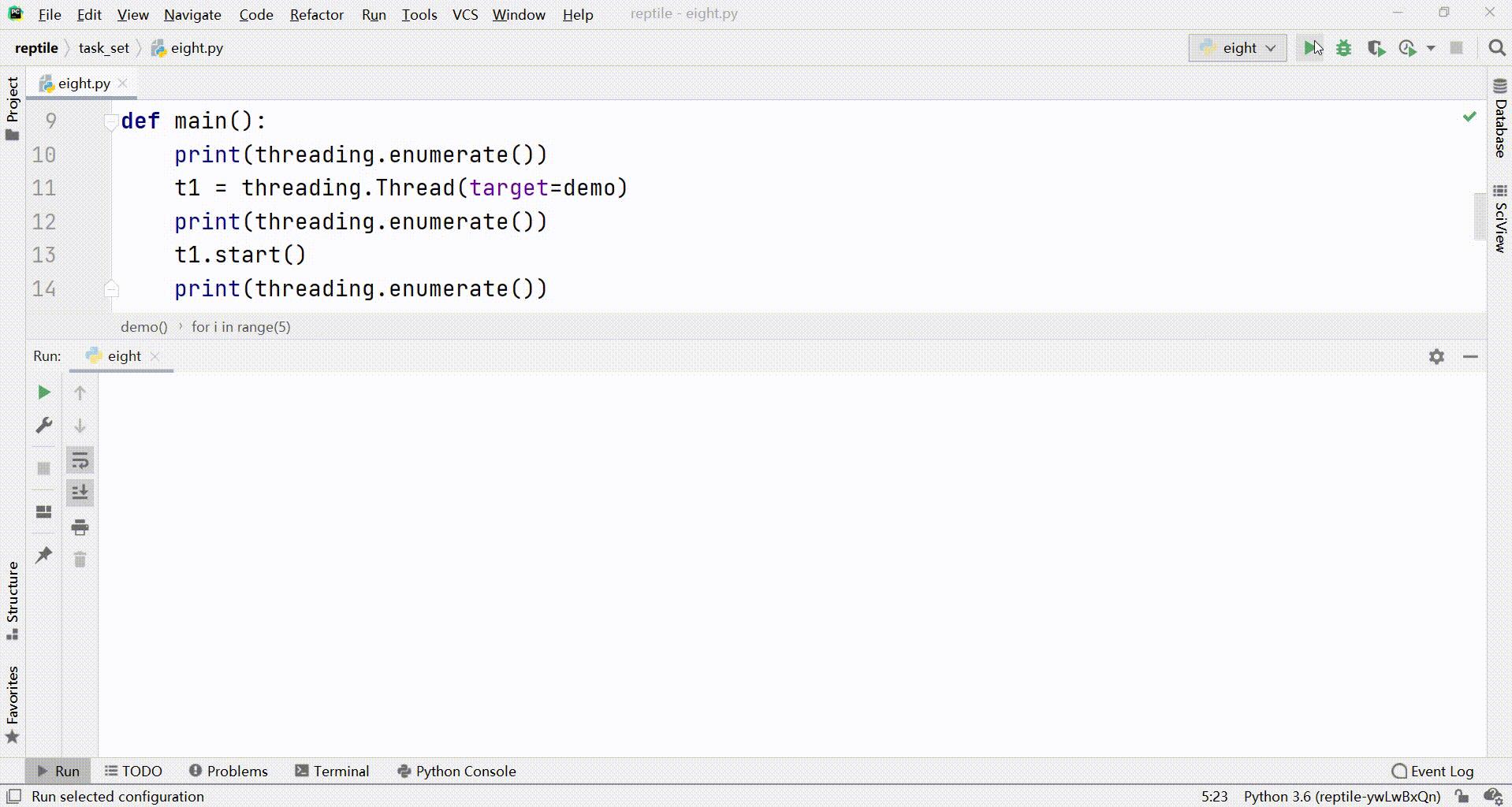Open the Problems tool window
The height and width of the screenshot is (807, 1512).
click(x=229, y=771)
